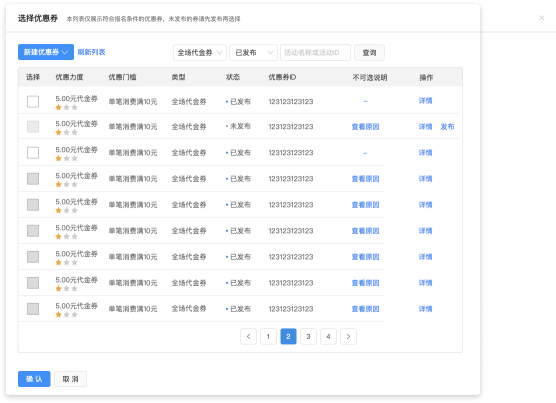Click the third star in the unpublished row

[74, 132]
